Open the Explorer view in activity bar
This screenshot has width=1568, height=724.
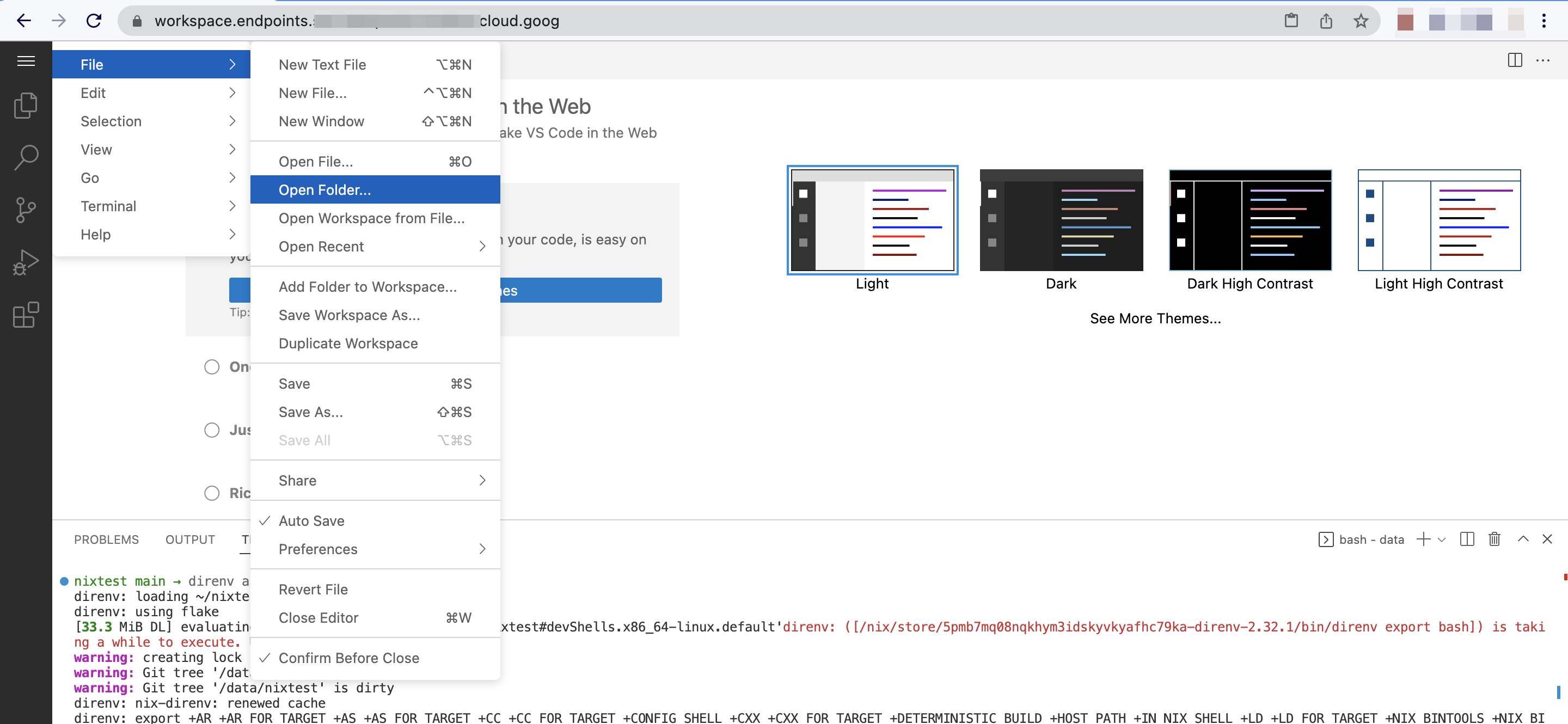(x=26, y=105)
